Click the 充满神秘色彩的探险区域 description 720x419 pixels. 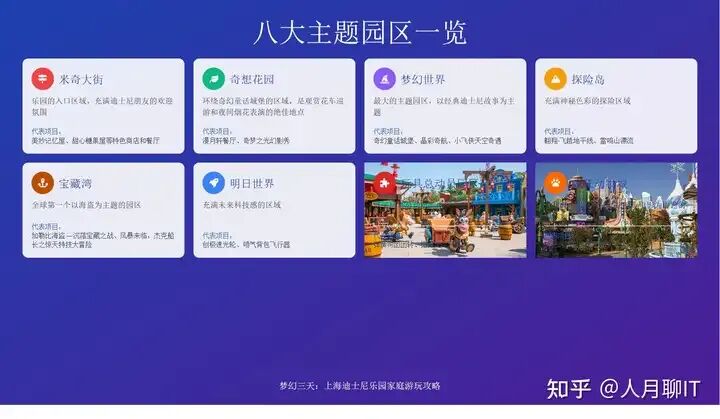click(x=587, y=101)
